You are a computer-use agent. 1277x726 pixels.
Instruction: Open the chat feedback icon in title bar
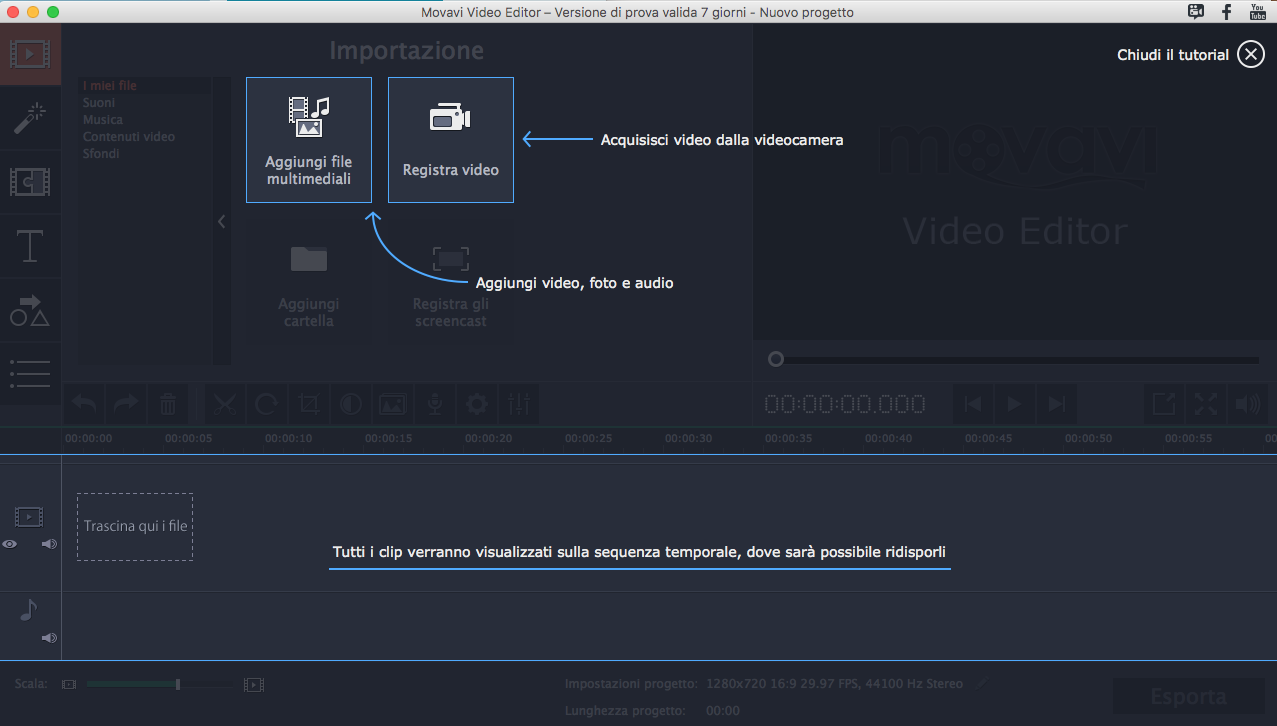[x=1196, y=12]
